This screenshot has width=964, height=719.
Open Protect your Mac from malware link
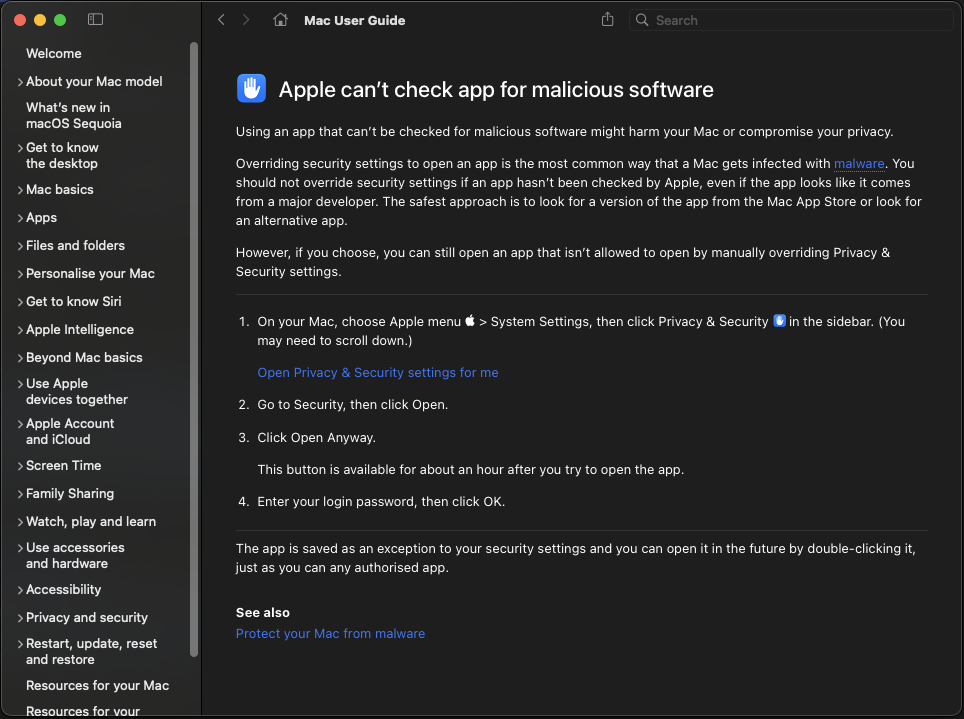click(330, 634)
